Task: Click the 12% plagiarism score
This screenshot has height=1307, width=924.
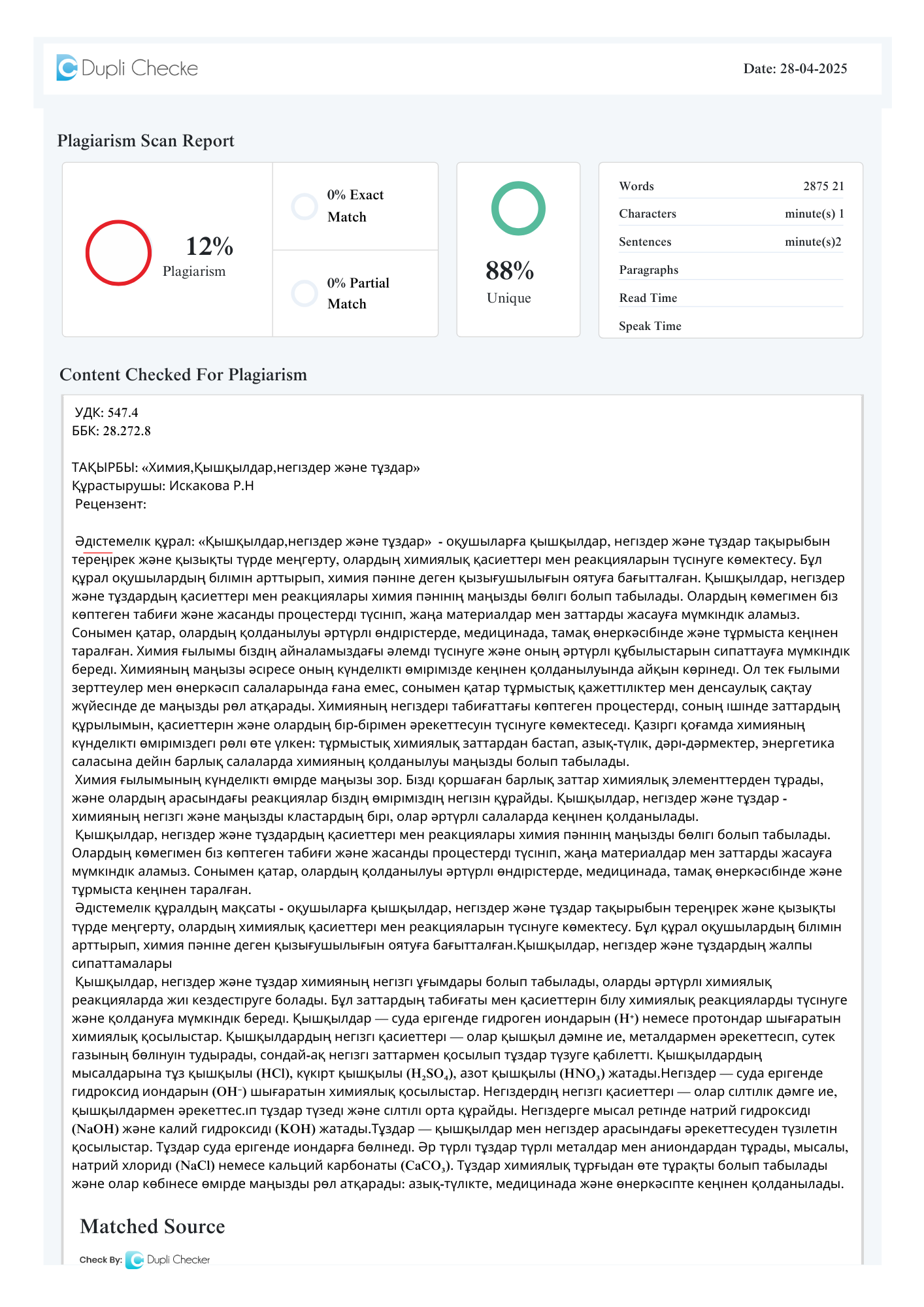Action: 209,247
